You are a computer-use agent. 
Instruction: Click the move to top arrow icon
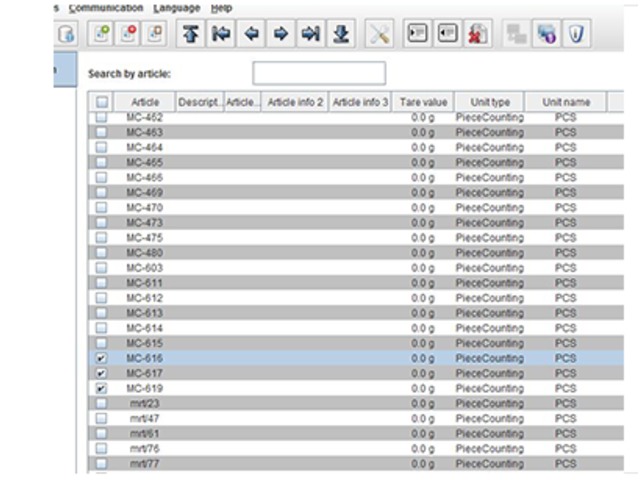191,33
